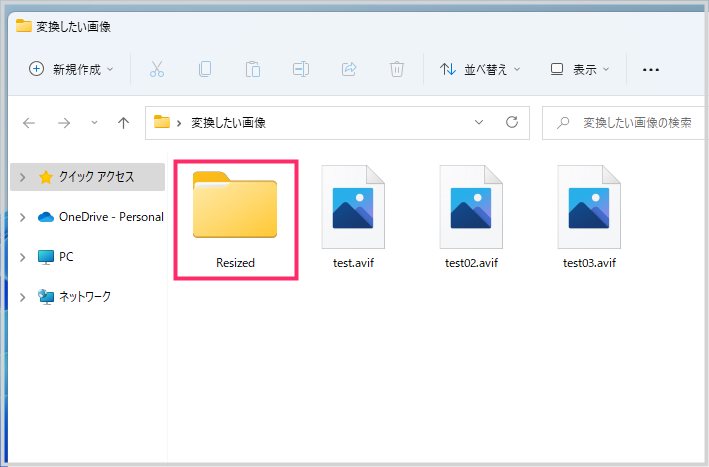Click the test02.avif file name label
This screenshot has height=467, width=709.
coord(471,263)
